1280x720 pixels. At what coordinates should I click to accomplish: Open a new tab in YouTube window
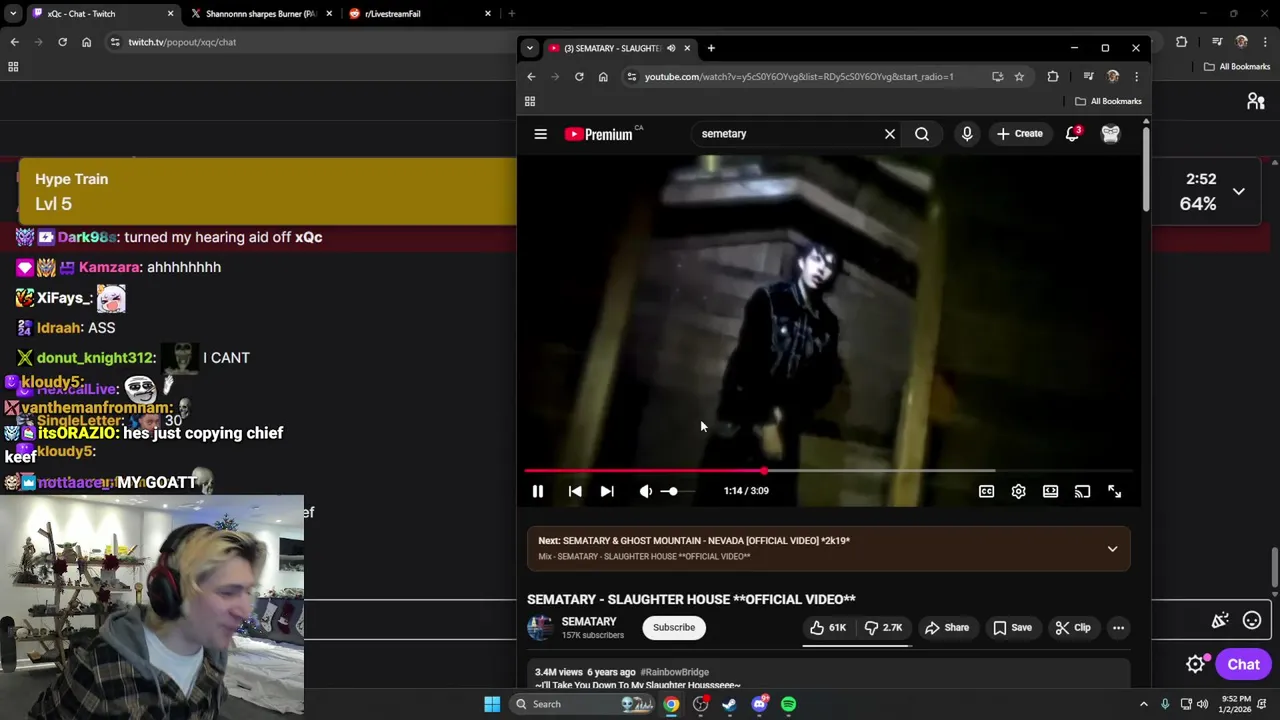[x=711, y=48]
